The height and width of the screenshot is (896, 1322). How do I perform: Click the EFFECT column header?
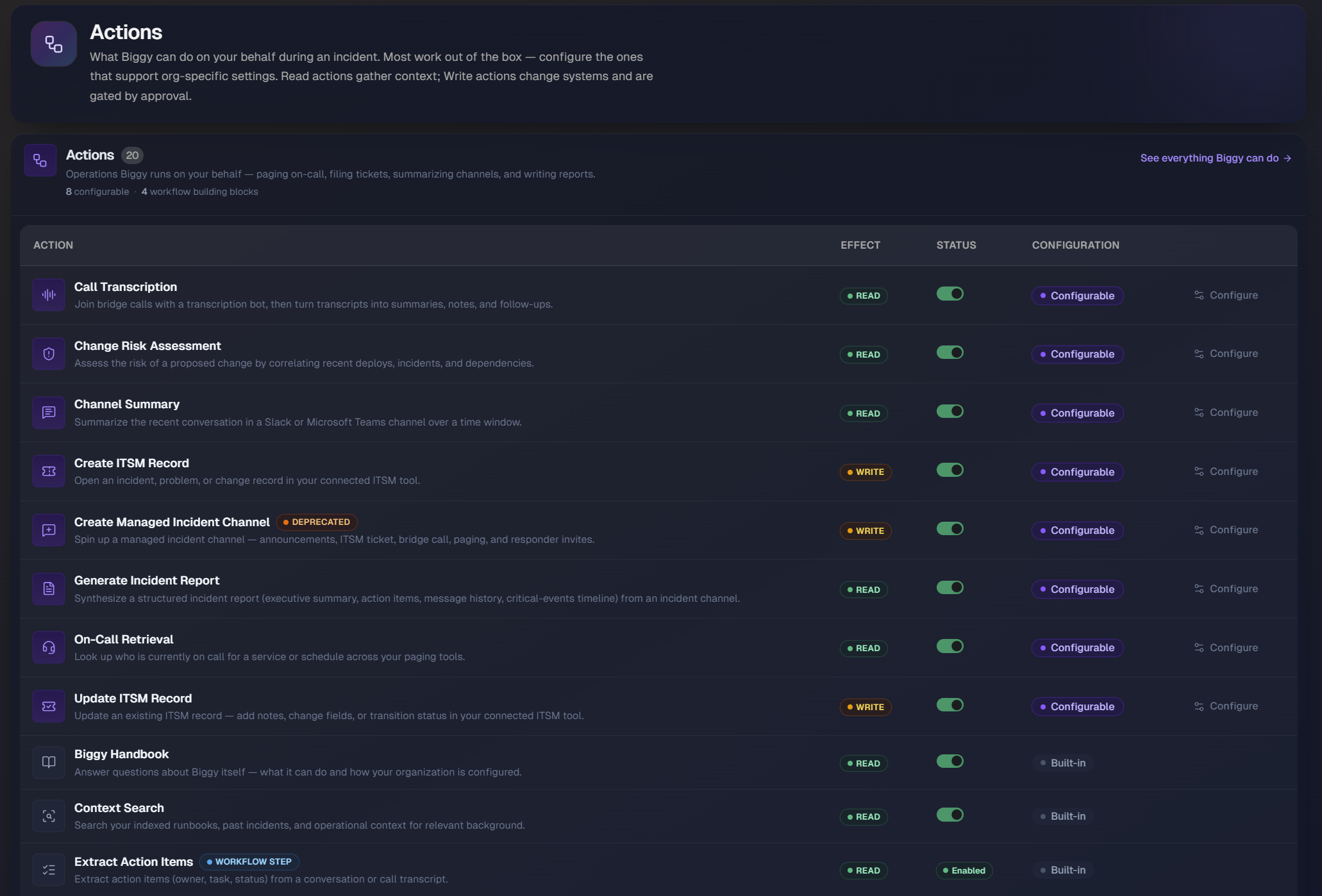tap(860, 245)
